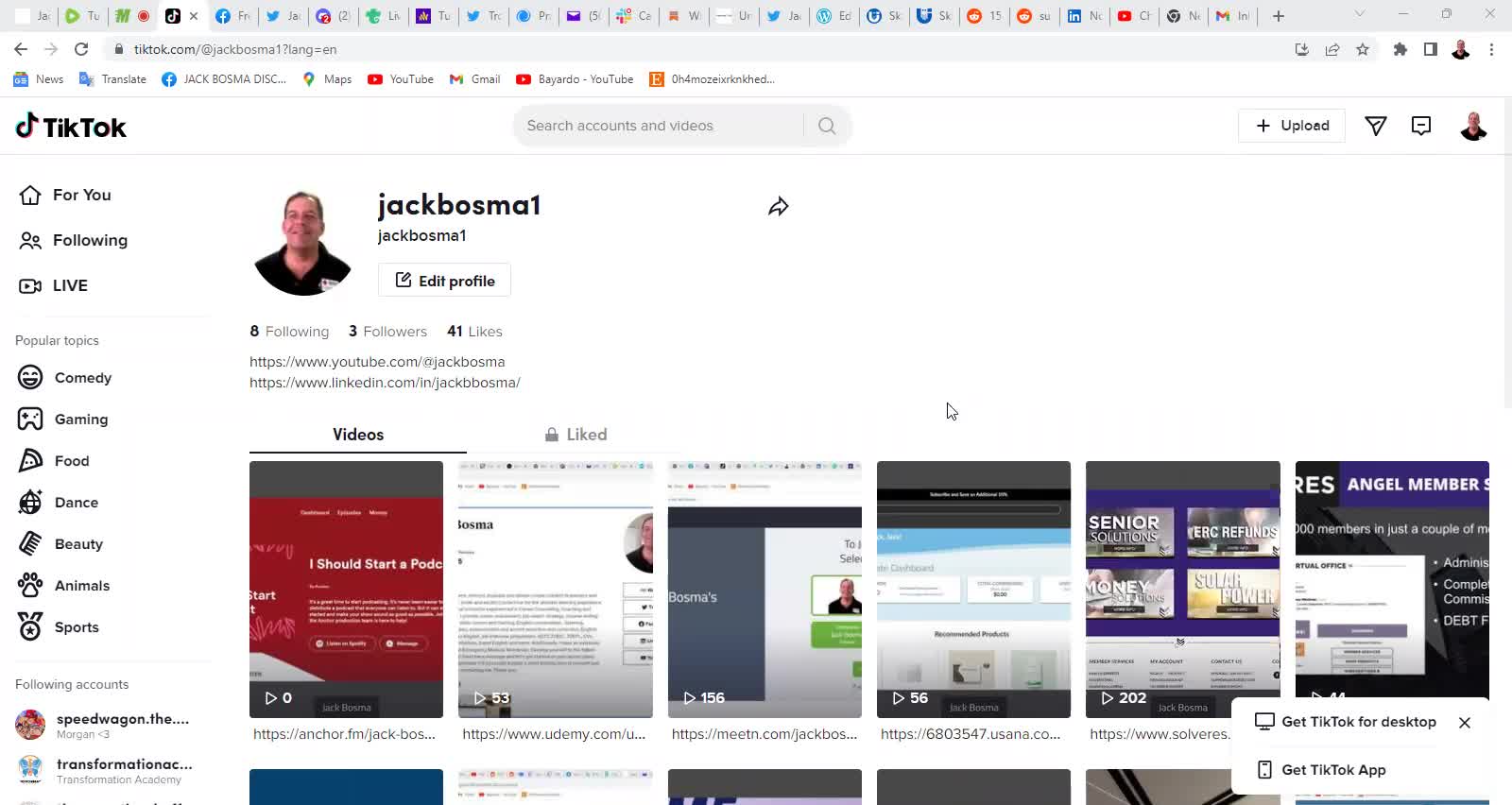Click the Upload button
The image size is (1512, 805).
pos(1292,126)
